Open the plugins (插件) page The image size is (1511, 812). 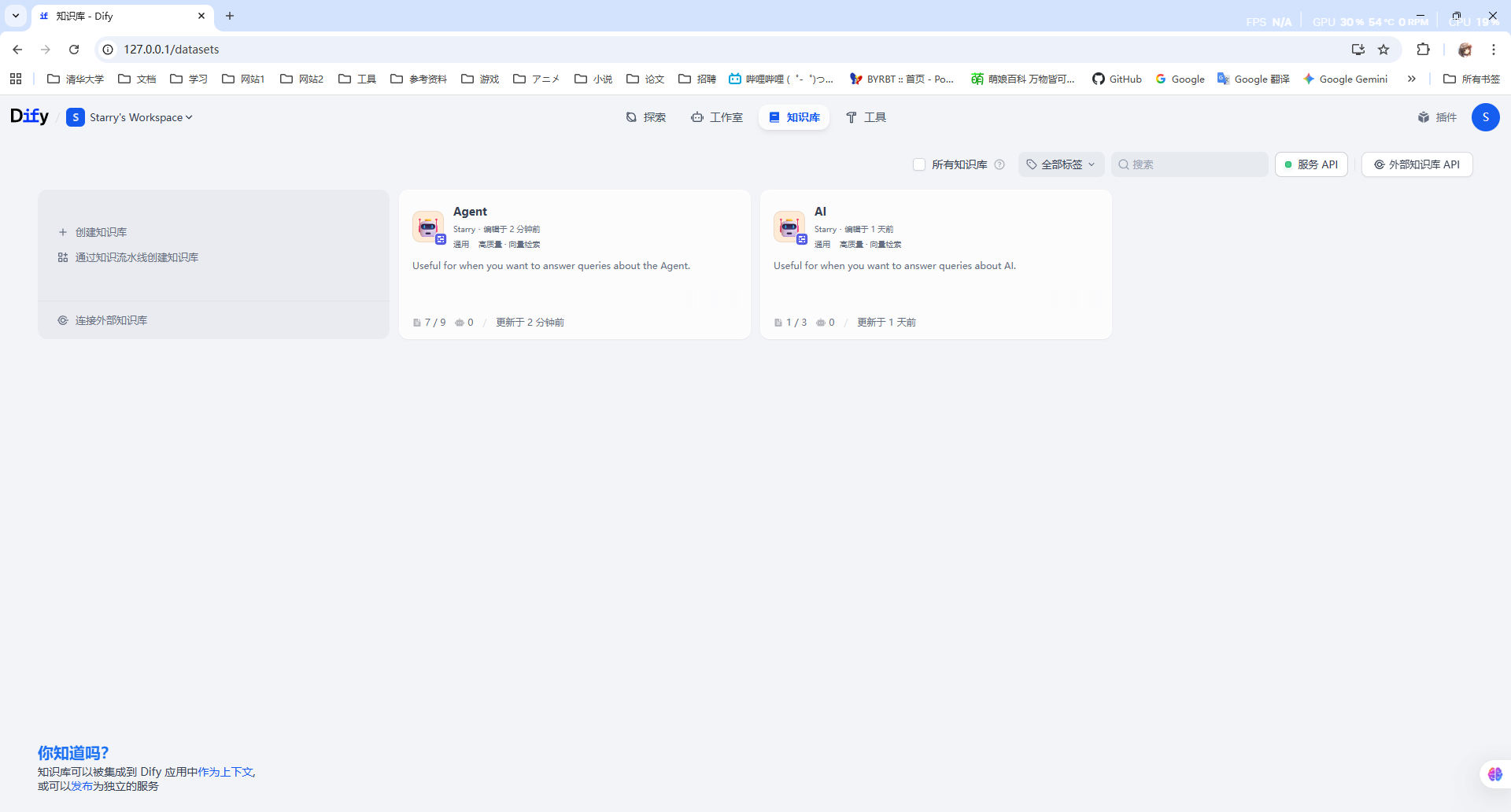pyautogui.click(x=1437, y=117)
